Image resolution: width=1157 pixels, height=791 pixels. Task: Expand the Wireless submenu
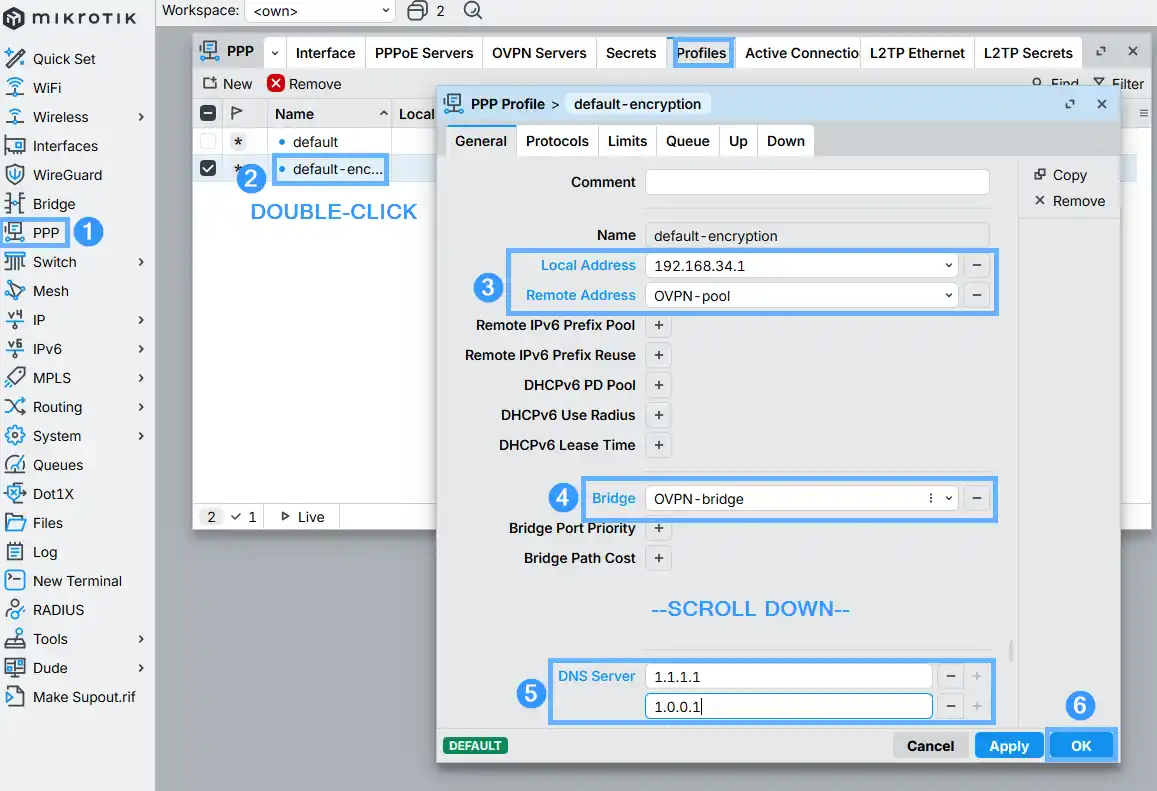(141, 117)
